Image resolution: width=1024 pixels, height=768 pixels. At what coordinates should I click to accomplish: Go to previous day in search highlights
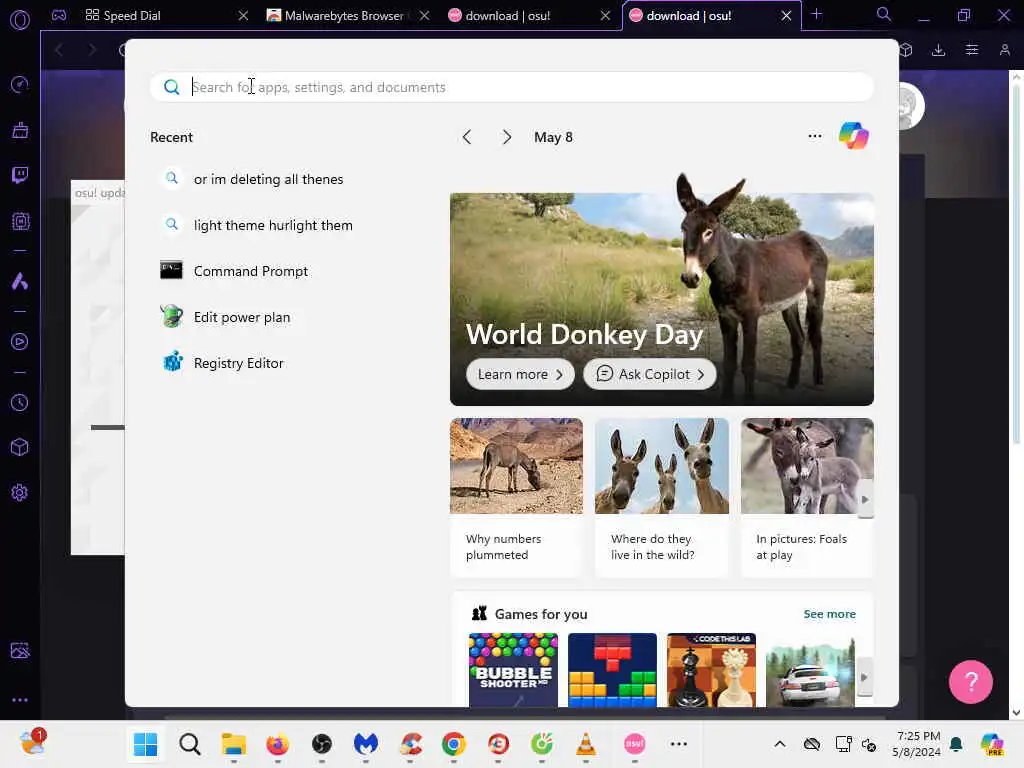point(467,137)
